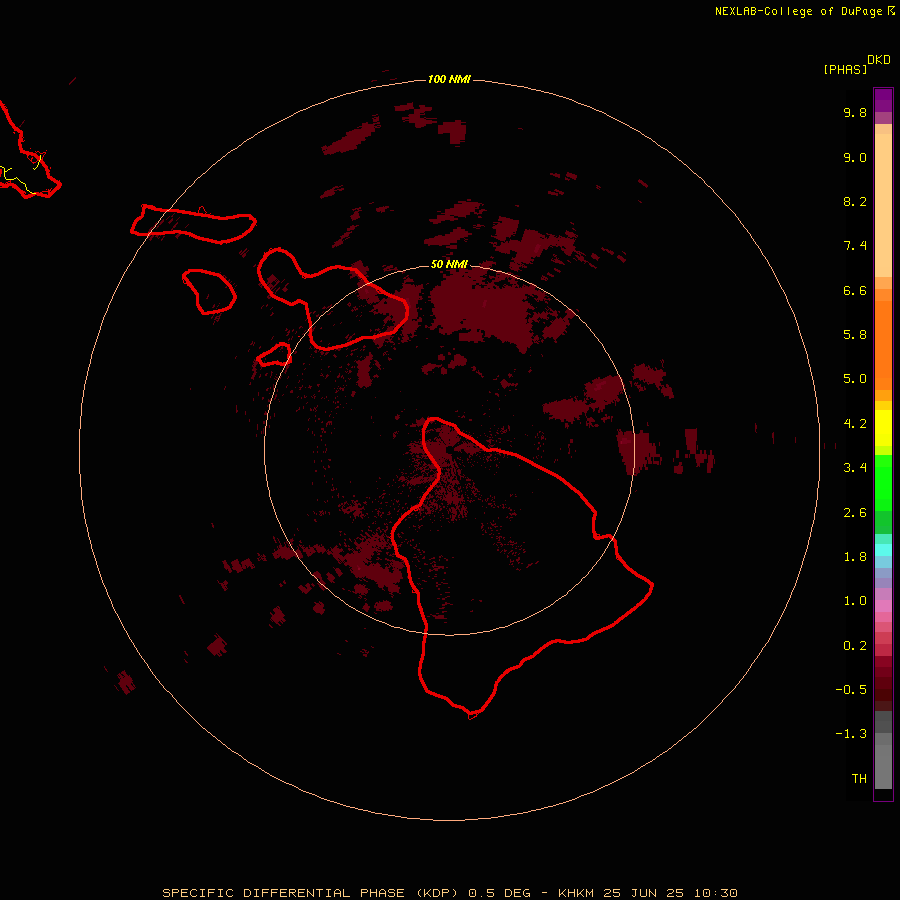Image resolution: width=900 pixels, height=900 pixels.
Task: Click the 9.0 legend value
Action: coord(855,157)
